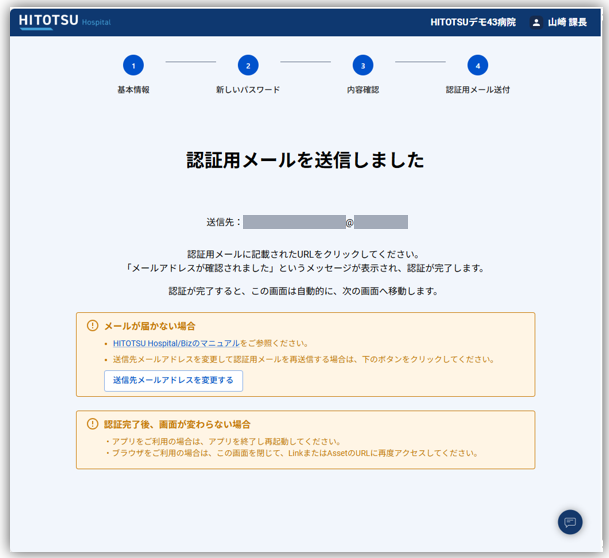Select step 2 circle in progress bar
609x558 pixels.
pos(248,65)
